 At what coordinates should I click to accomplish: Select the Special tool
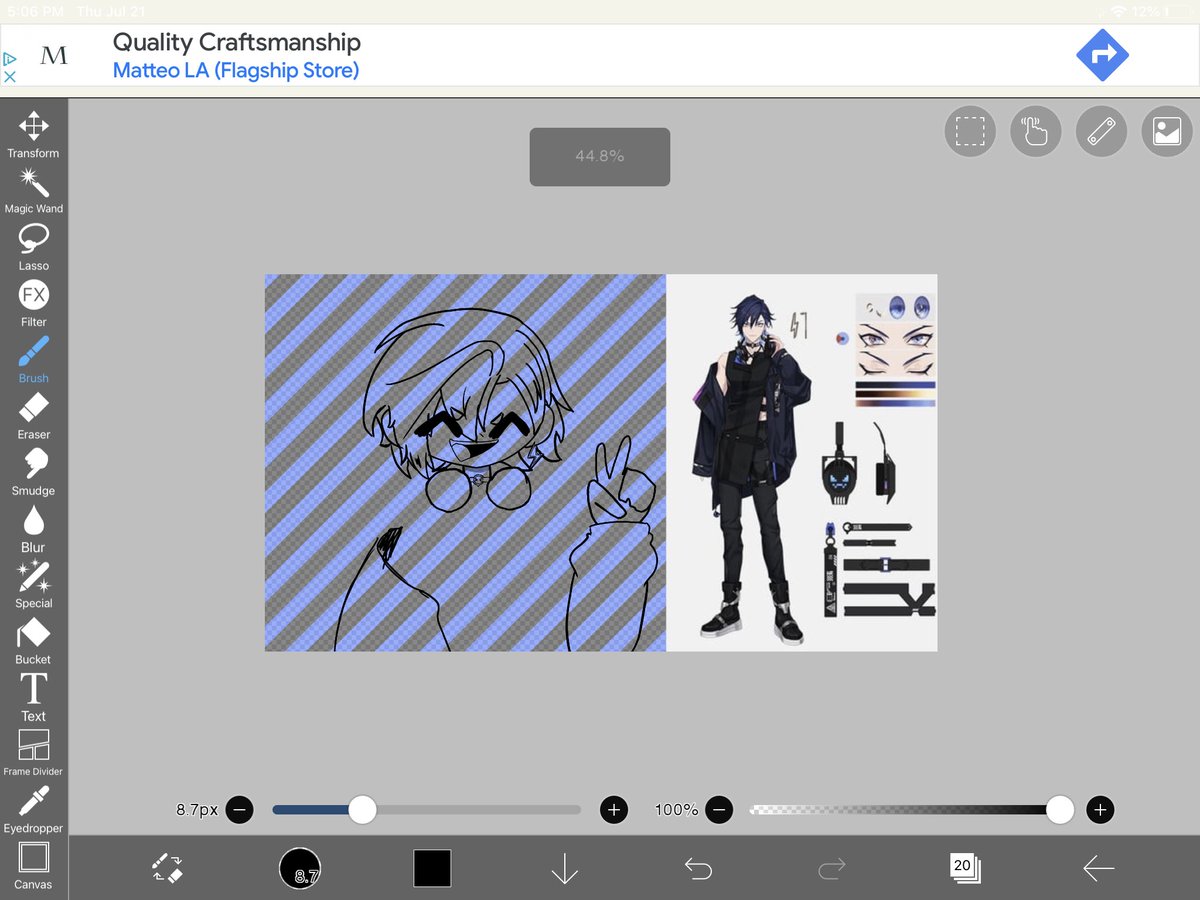coord(33,585)
